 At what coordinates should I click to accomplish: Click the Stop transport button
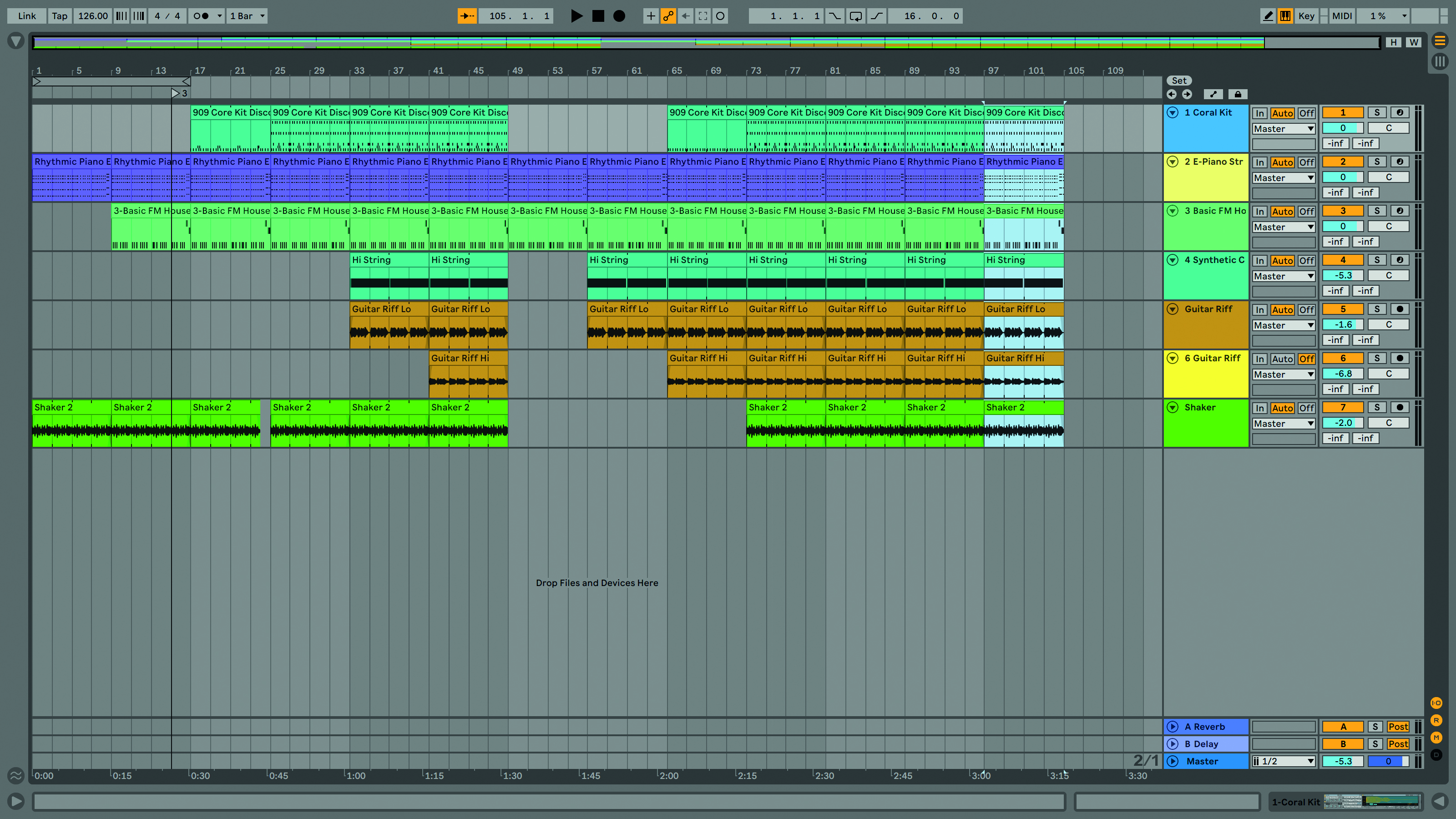[598, 16]
